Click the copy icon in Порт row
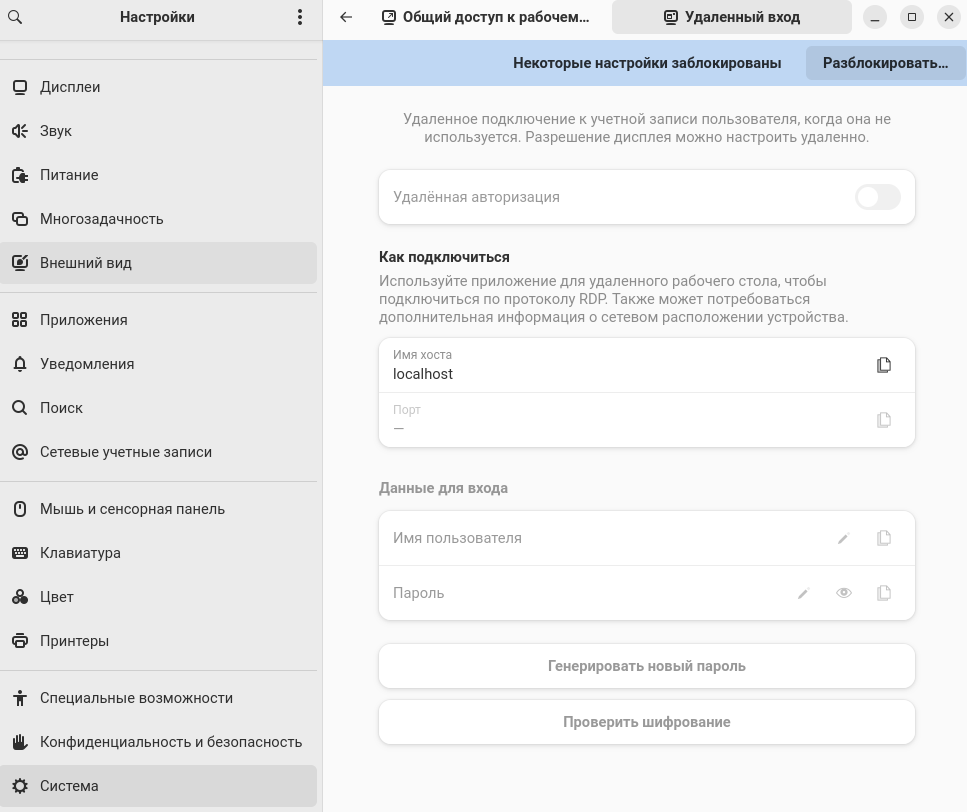This screenshot has height=812, width=967. coord(883,420)
